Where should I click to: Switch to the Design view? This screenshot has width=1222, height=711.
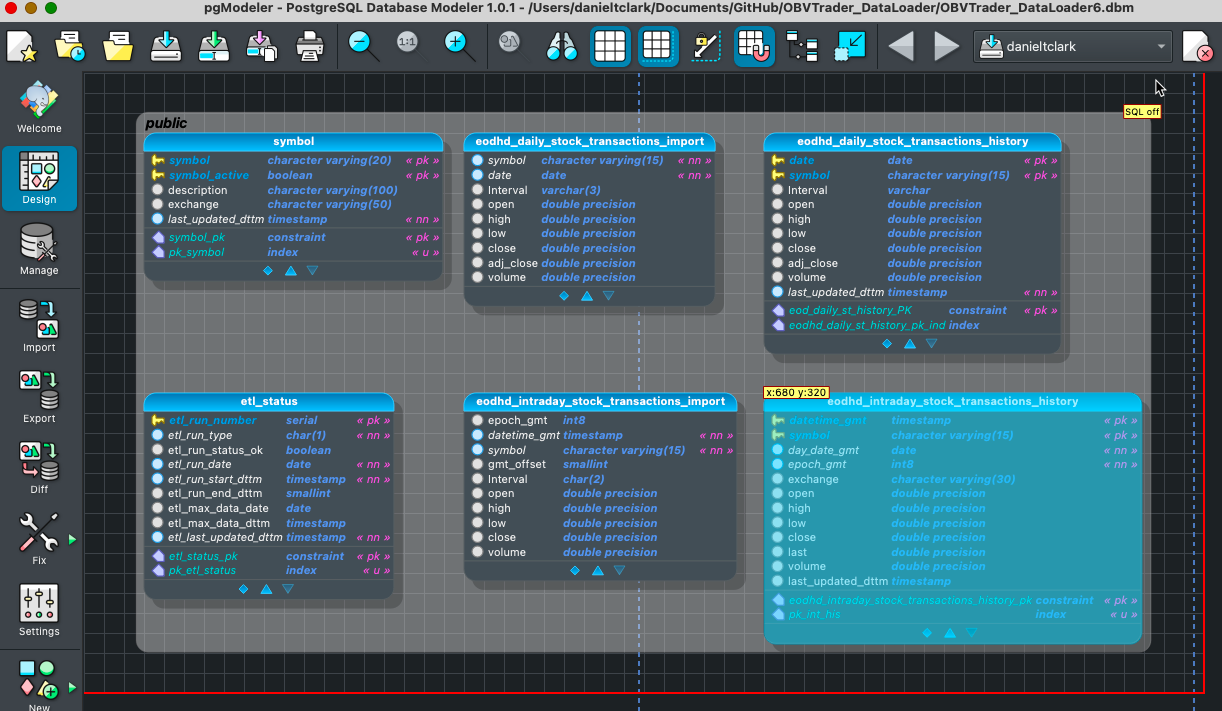(x=39, y=178)
